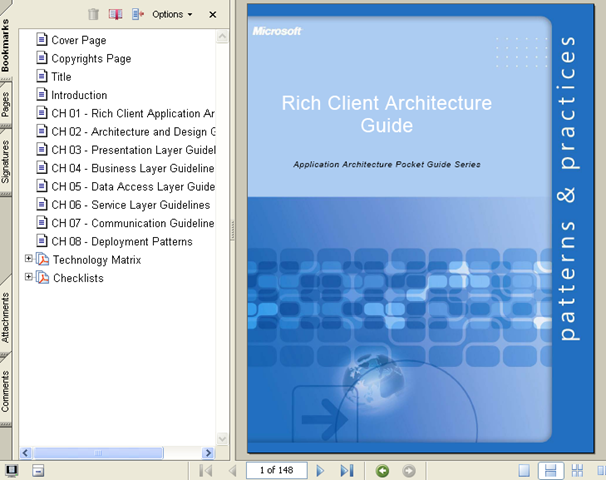Image resolution: width=606 pixels, height=480 pixels.
Task: Open the Comments side tab
Action: [5, 391]
